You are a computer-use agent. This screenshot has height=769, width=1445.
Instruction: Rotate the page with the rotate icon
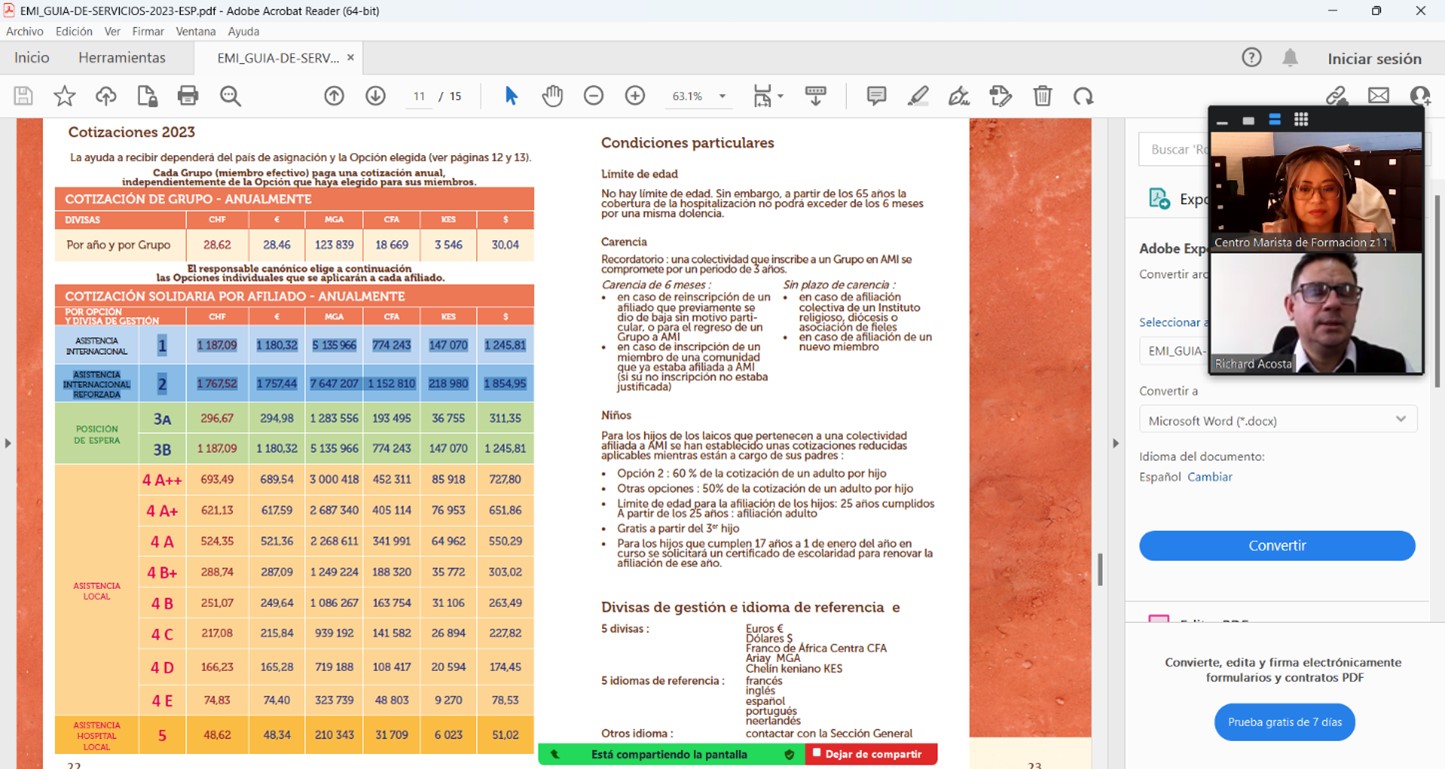pyautogui.click(x=1083, y=96)
